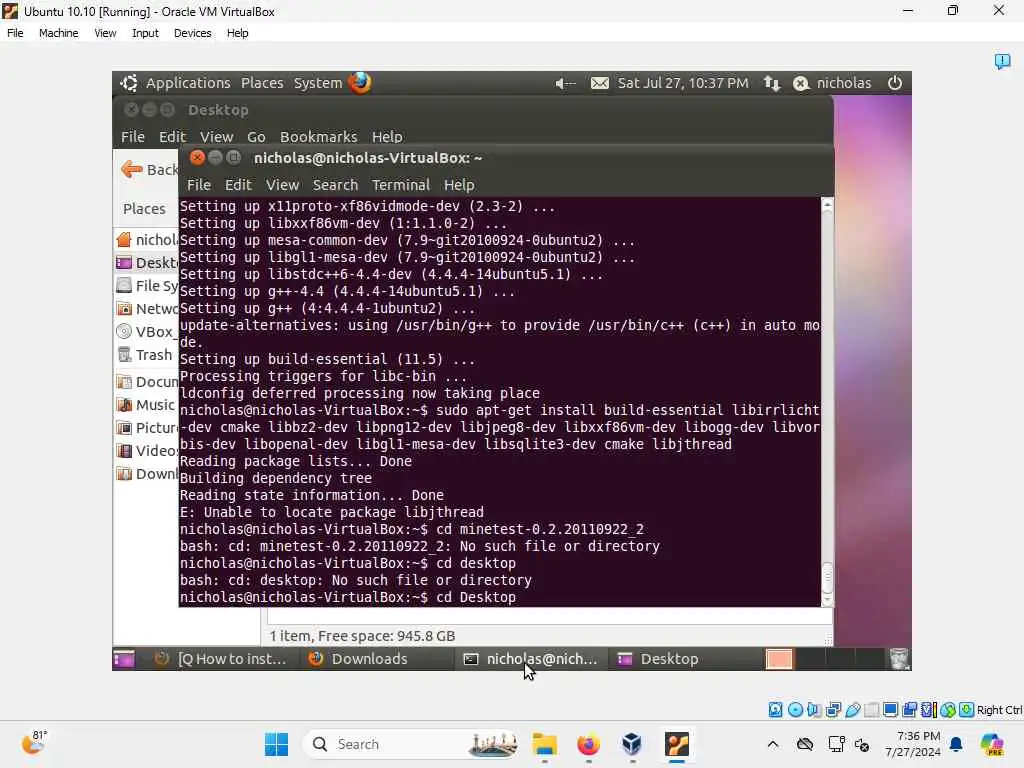Click the terminal scrollbar down arrow
This screenshot has width=1024, height=768.
(x=827, y=599)
